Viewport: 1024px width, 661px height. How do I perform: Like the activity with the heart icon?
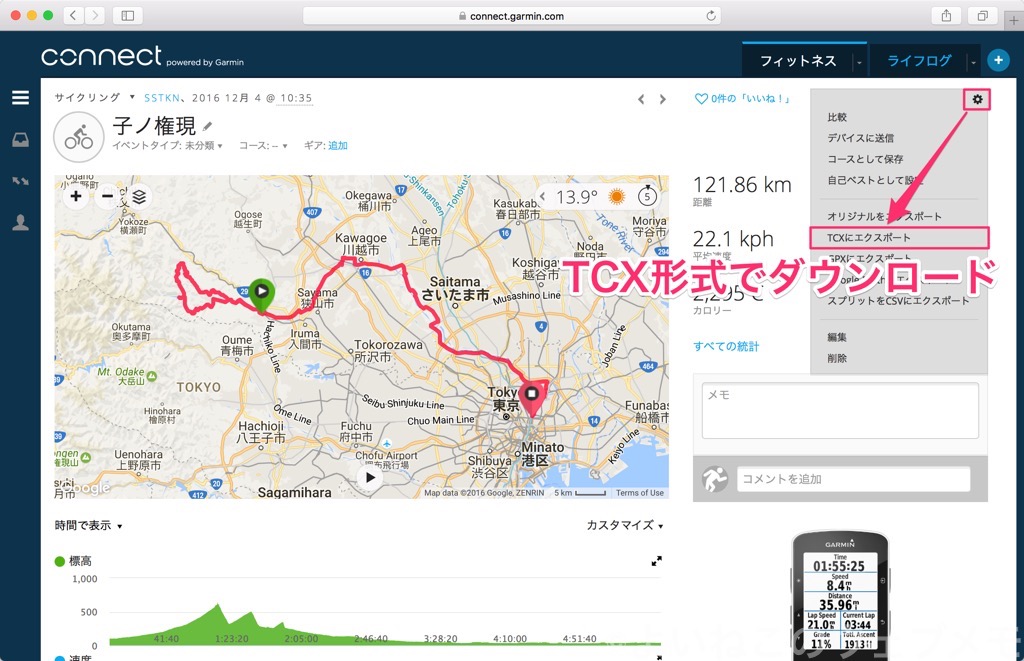point(701,99)
